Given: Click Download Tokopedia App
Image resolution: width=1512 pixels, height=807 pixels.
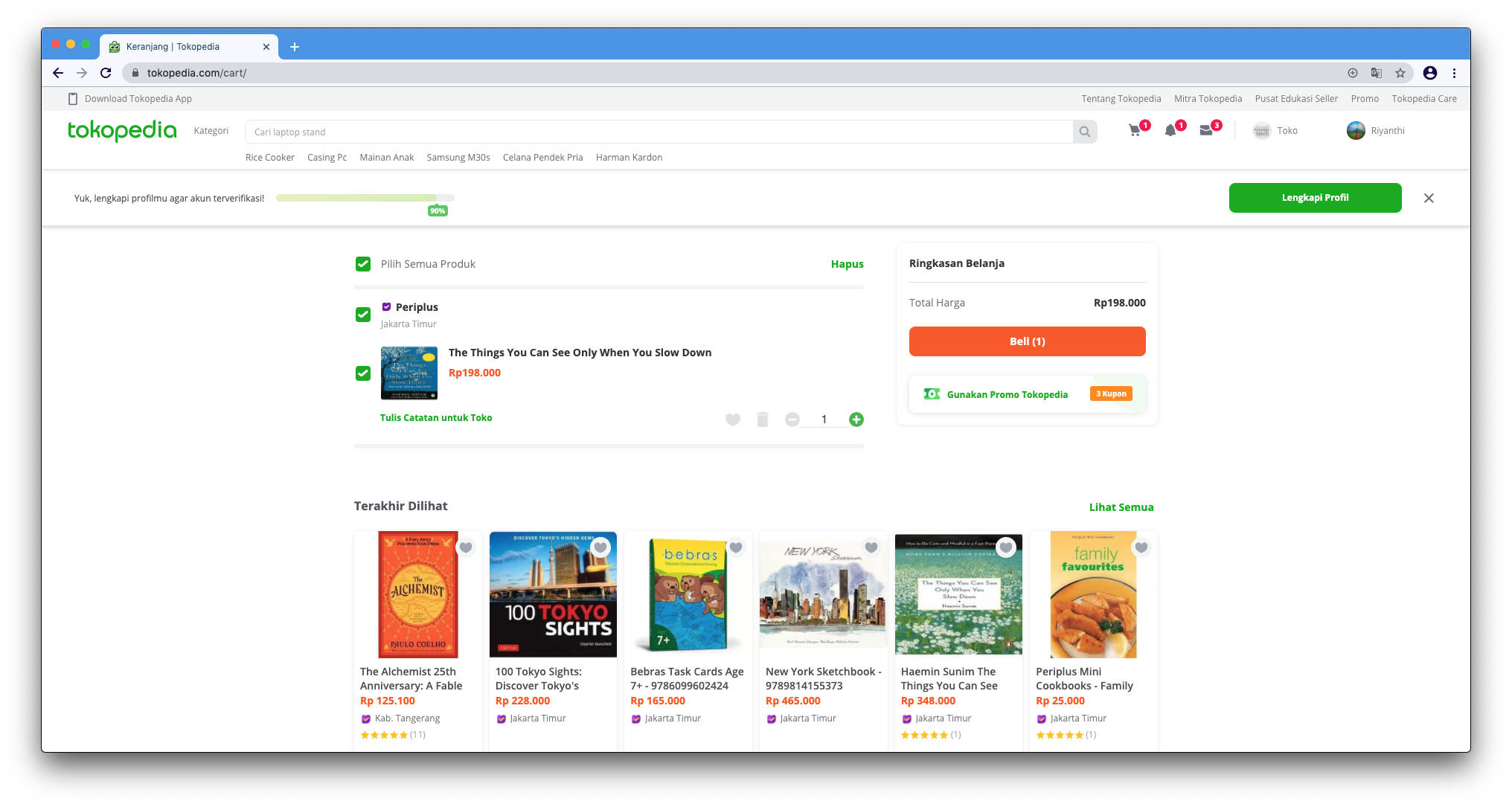Looking at the screenshot, I should (x=130, y=99).
